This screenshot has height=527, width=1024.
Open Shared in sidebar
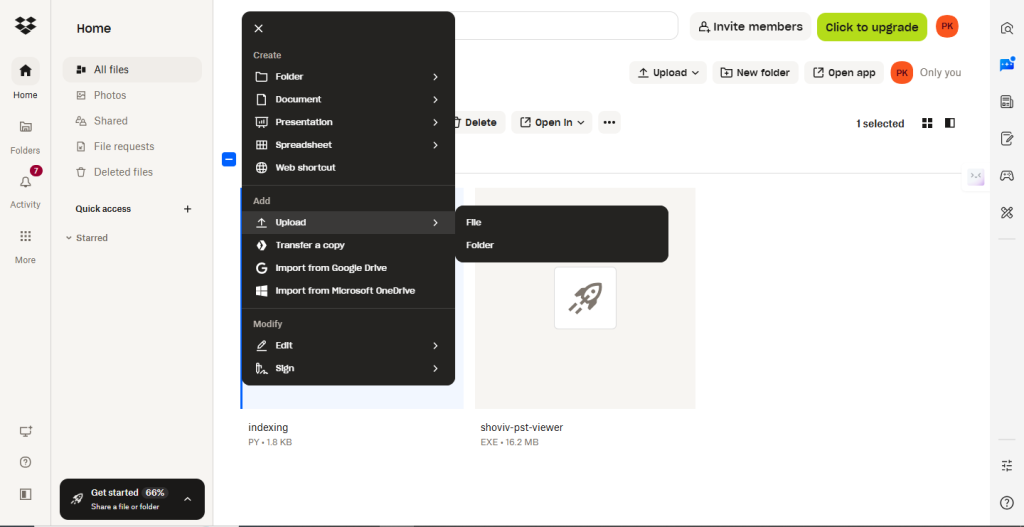point(133,121)
